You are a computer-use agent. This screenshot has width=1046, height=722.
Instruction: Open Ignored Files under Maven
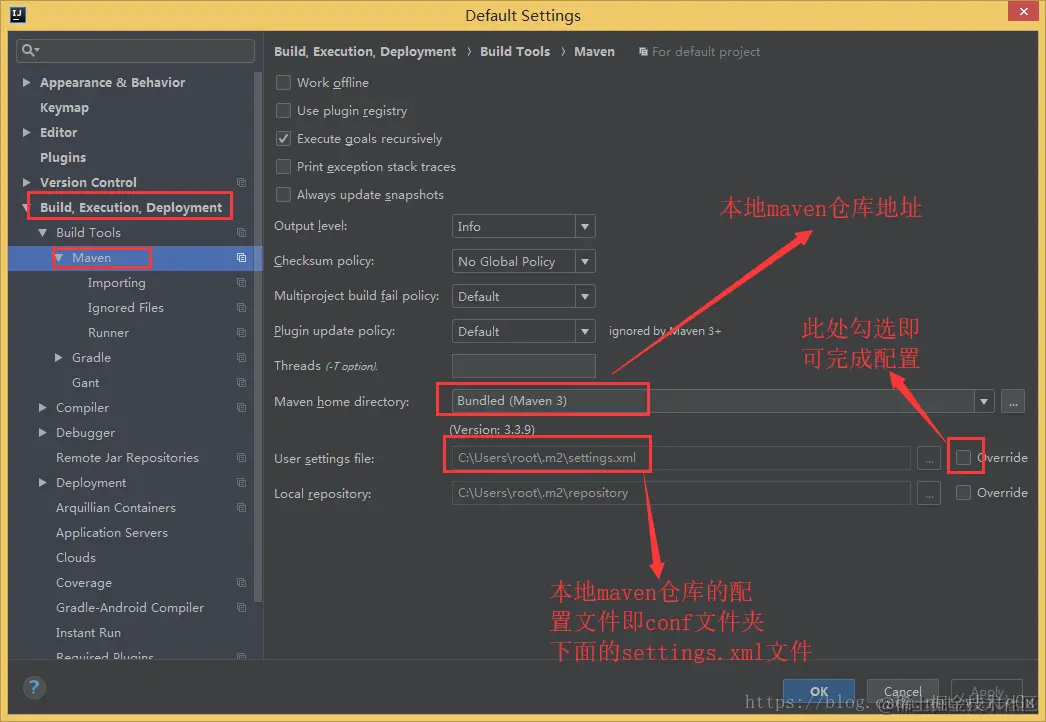(x=125, y=308)
